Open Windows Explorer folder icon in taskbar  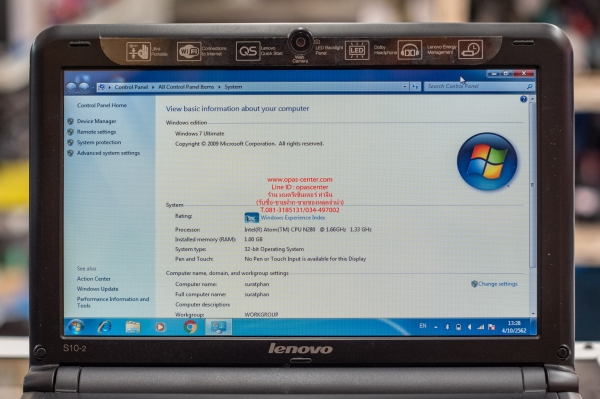tap(132, 327)
